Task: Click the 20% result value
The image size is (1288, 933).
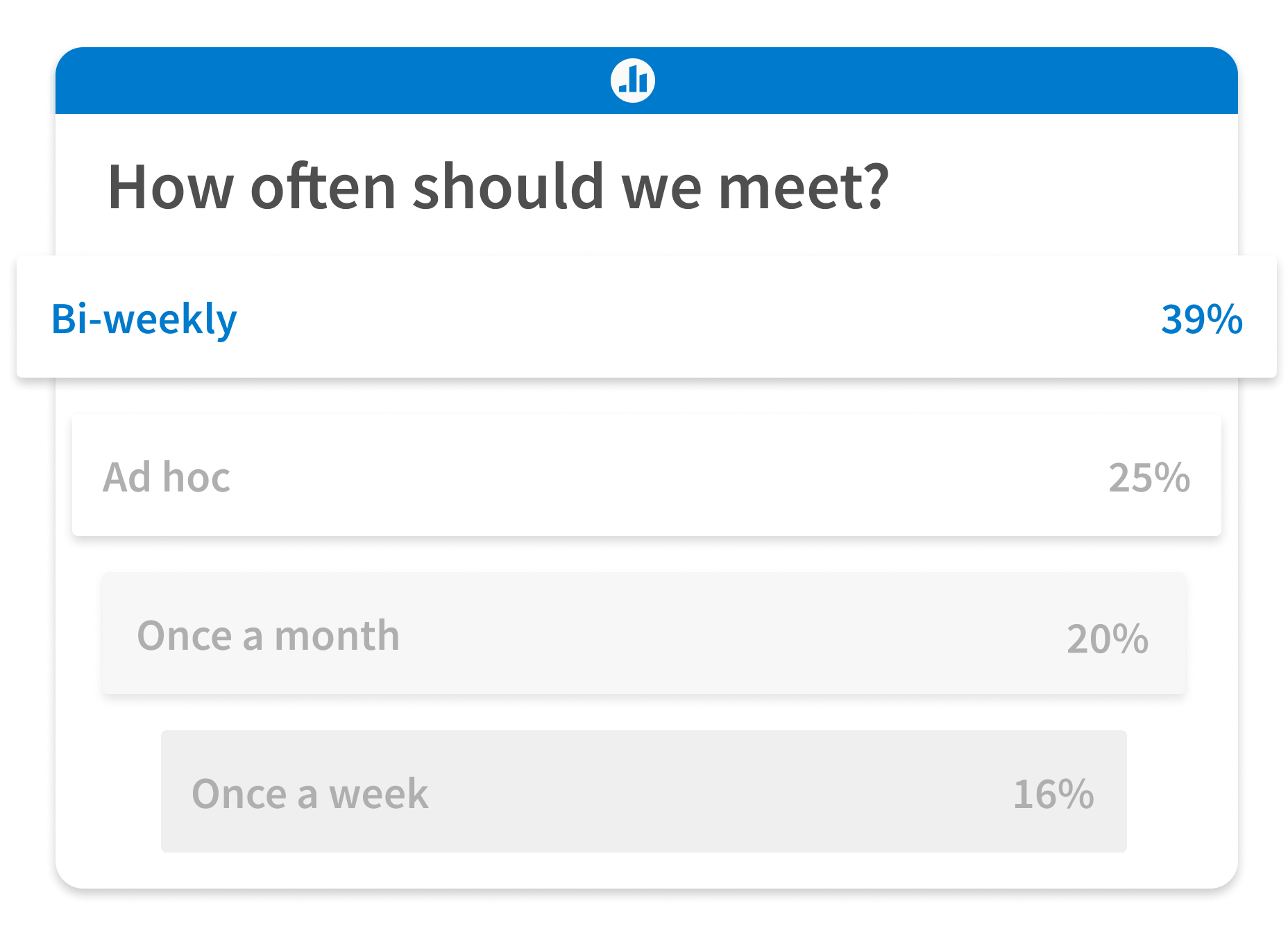Action: point(1108,639)
